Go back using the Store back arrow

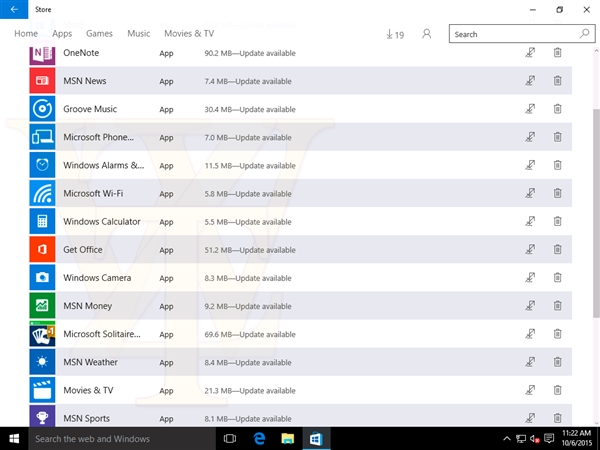click(14, 9)
